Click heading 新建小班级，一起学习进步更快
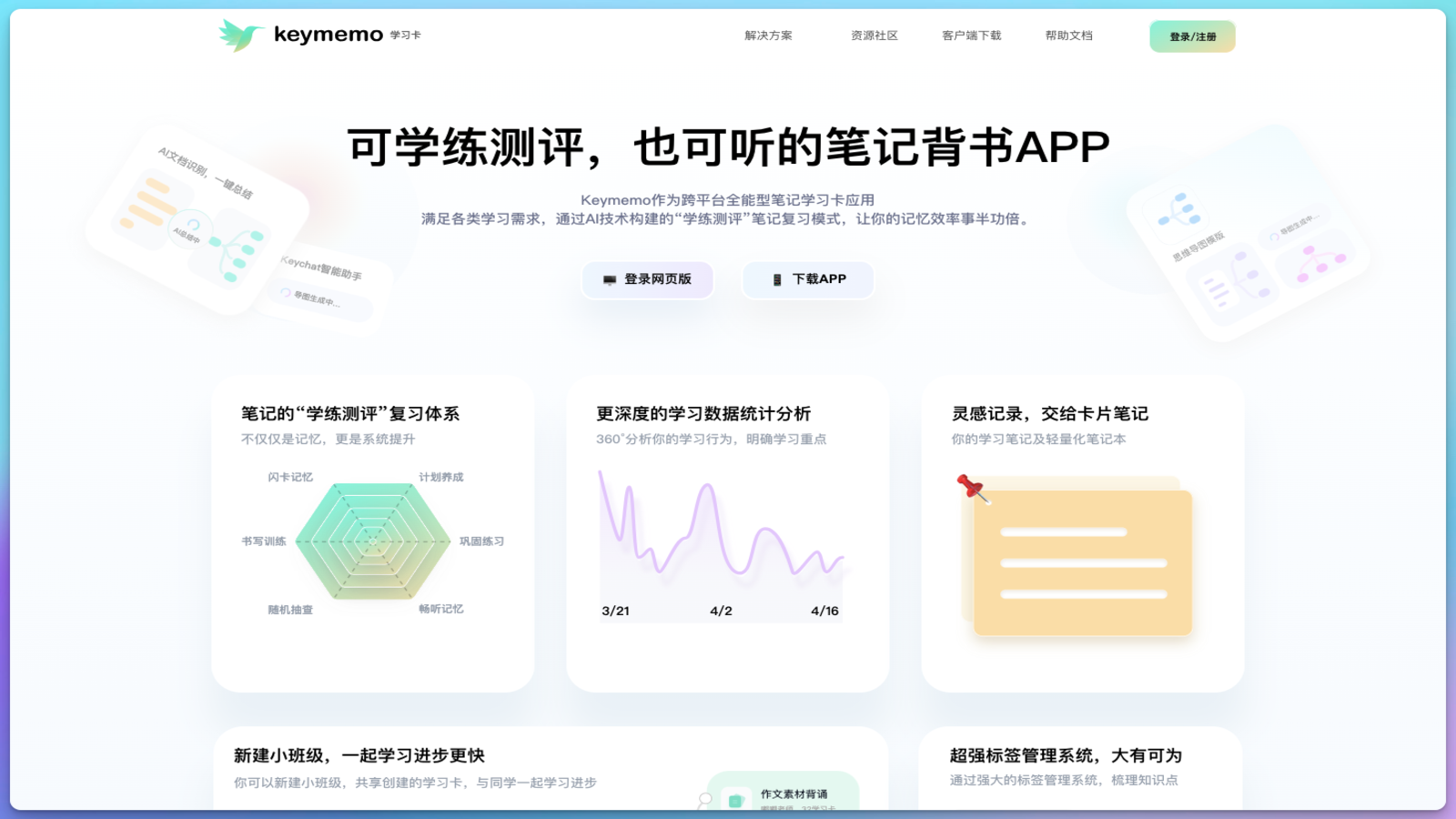The width and height of the screenshot is (1456, 819). (x=359, y=755)
